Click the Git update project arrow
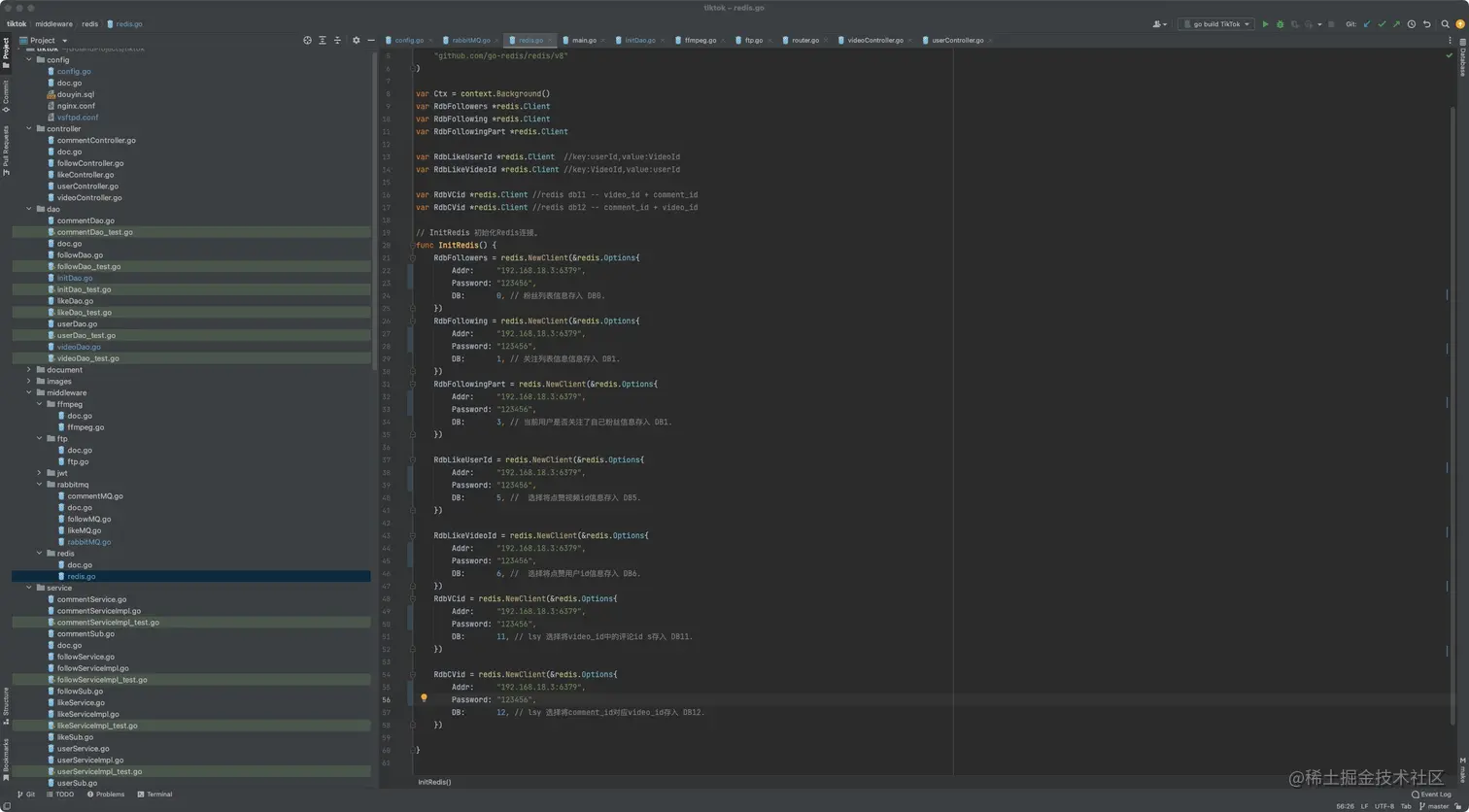1469x812 pixels. tap(1367, 24)
